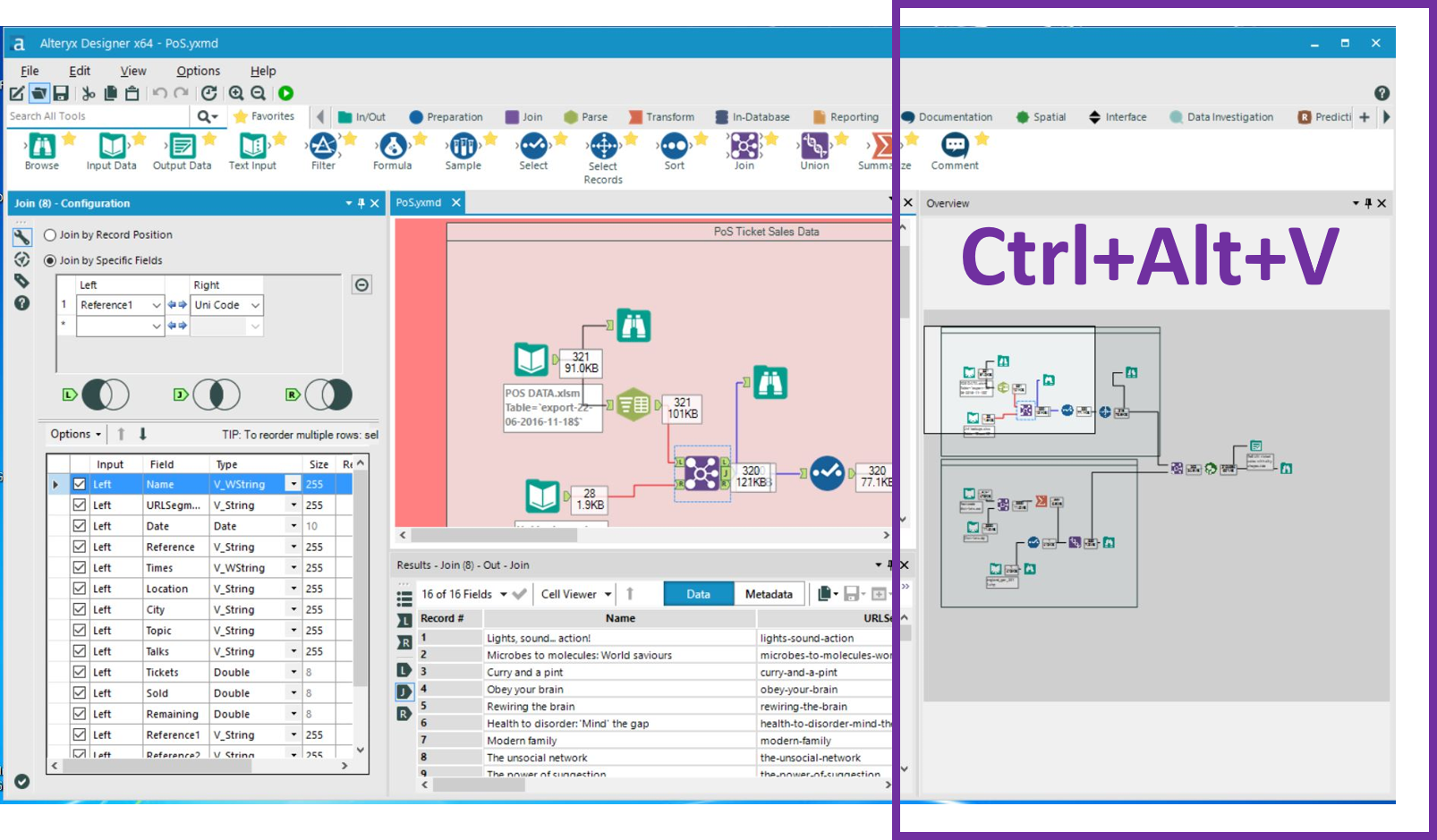Pick the Input Data tool
Image resolution: width=1437 pixels, height=840 pixels.
pyautogui.click(x=112, y=146)
